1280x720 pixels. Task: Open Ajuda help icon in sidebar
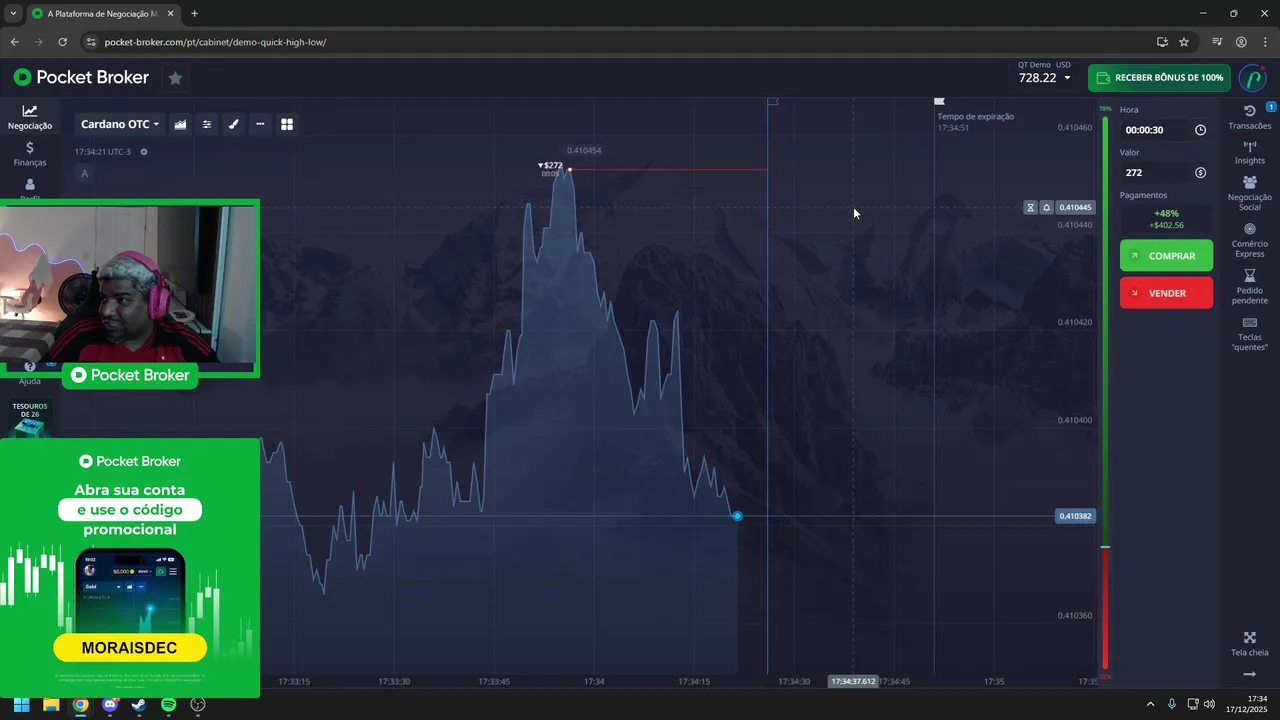pyautogui.click(x=30, y=374)
